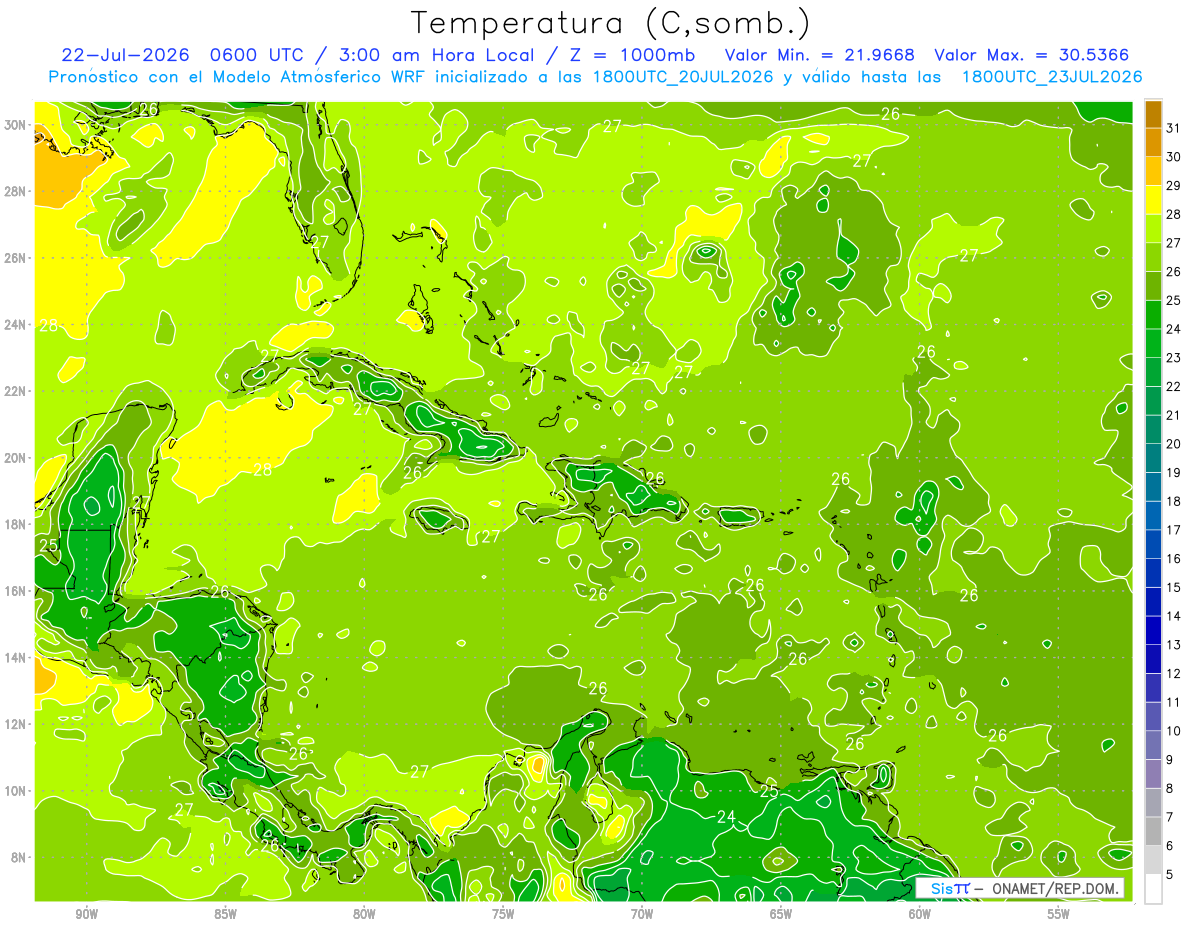Screen dimensions: 1200x927
Task: Click the '10N' latitude axis label
Action: click(16, 791)
